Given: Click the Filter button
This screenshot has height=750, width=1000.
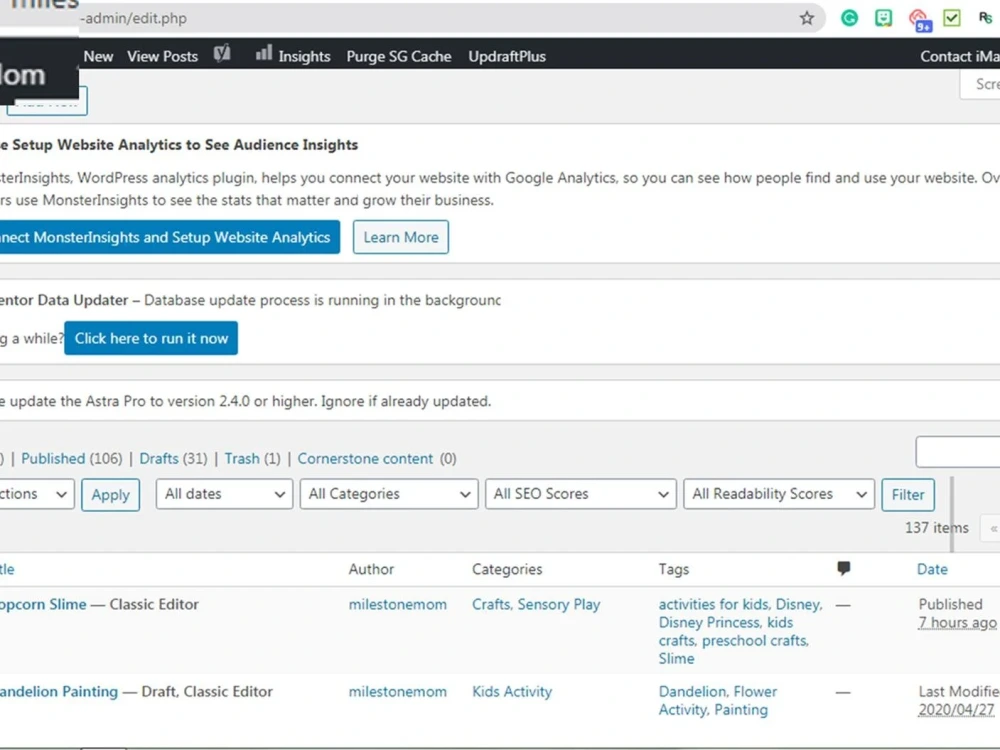Looking at the screenshot, I should tap(908, 495).
